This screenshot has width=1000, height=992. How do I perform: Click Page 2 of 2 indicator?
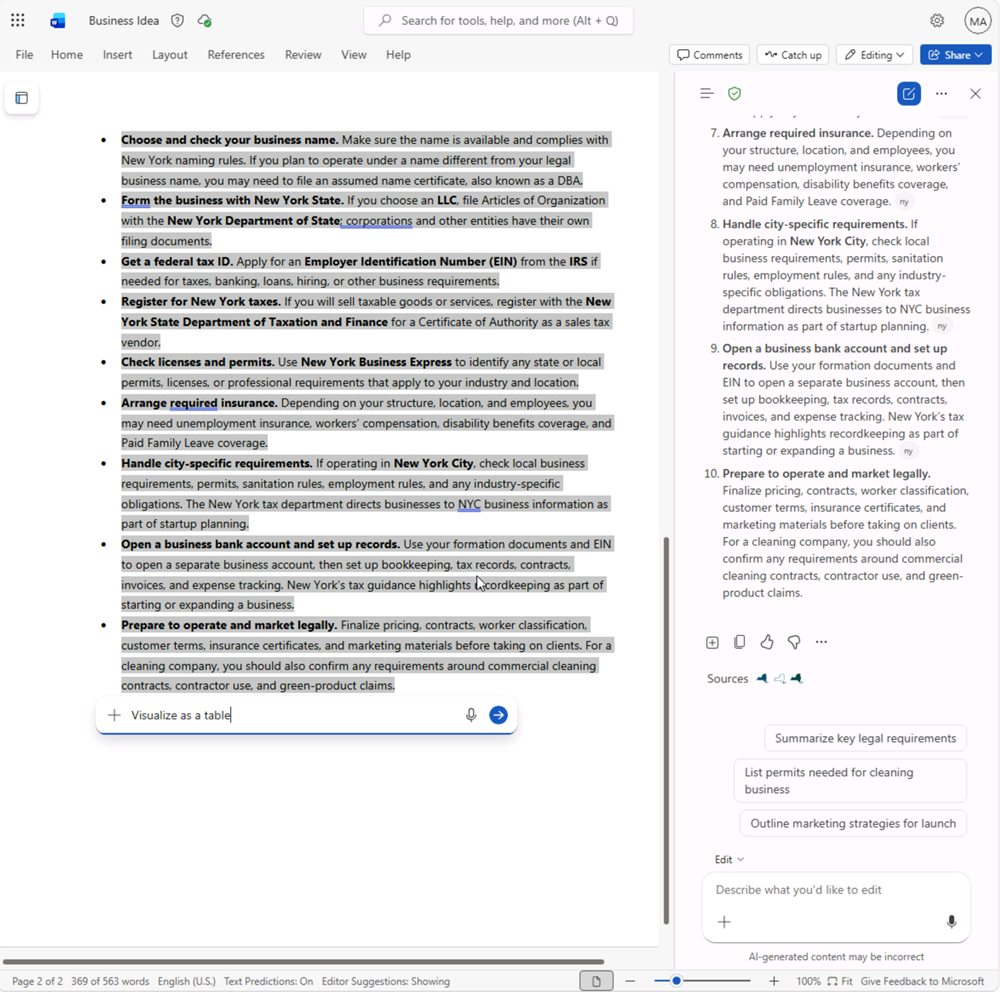(x=37, y=981)
